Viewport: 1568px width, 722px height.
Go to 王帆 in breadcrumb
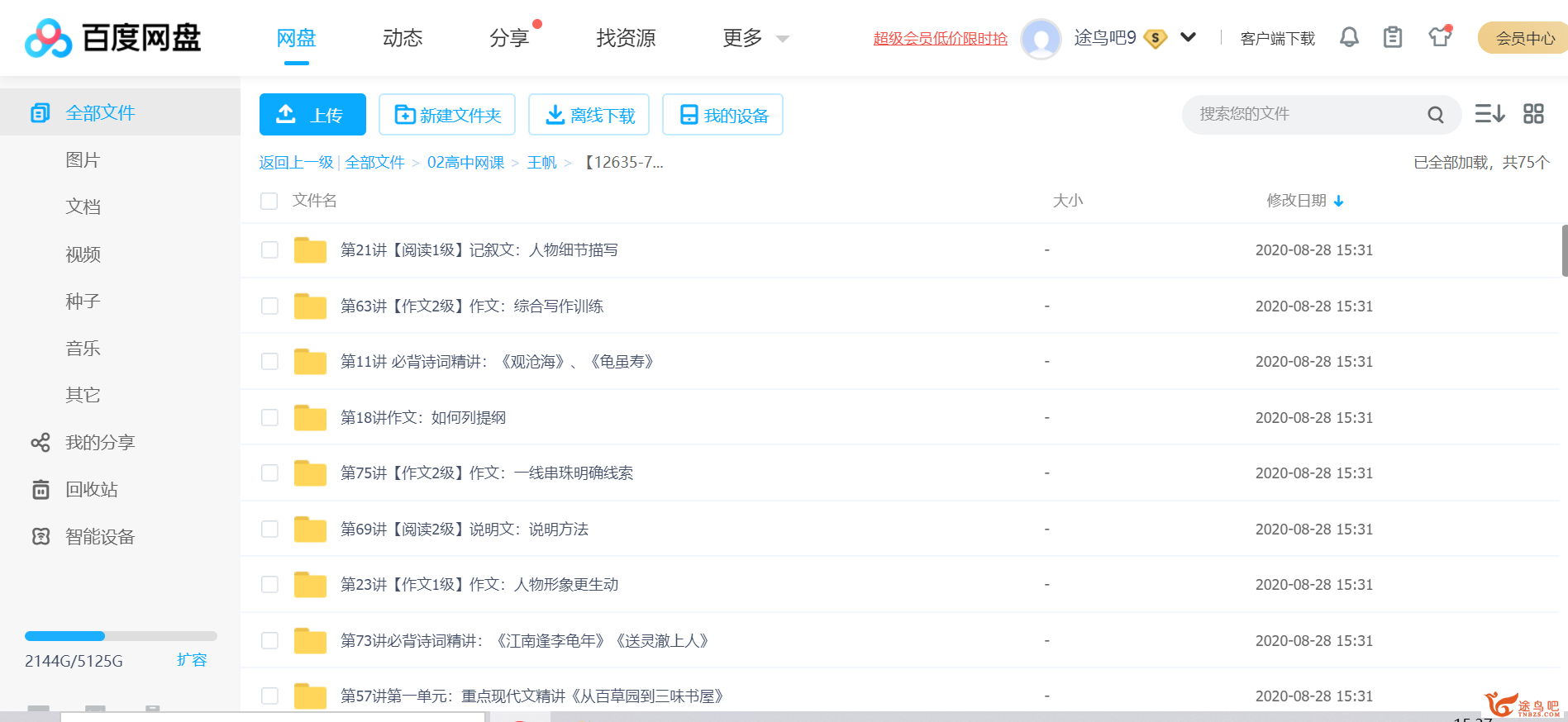click(x=542, y=163)
